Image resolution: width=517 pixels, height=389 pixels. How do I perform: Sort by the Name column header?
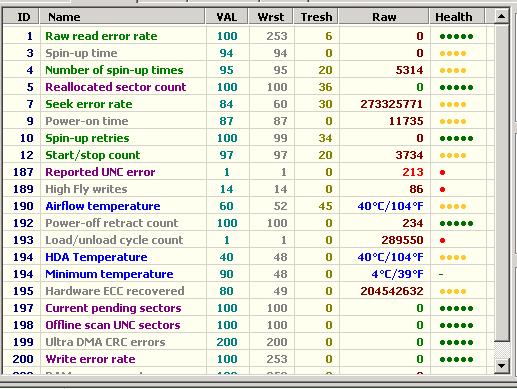(122, 17)
